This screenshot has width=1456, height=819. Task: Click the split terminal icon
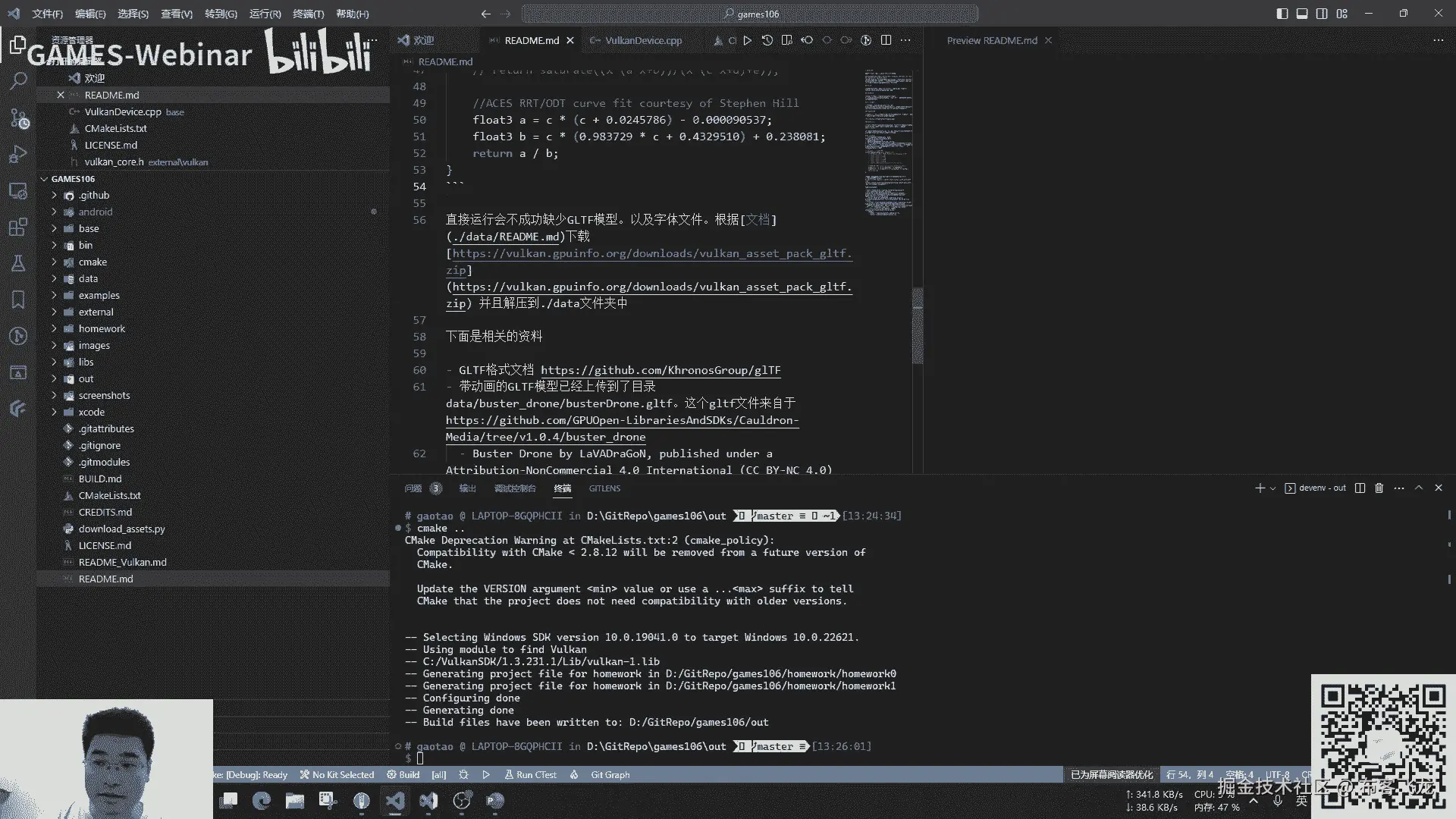click(x=1360, y=488)
